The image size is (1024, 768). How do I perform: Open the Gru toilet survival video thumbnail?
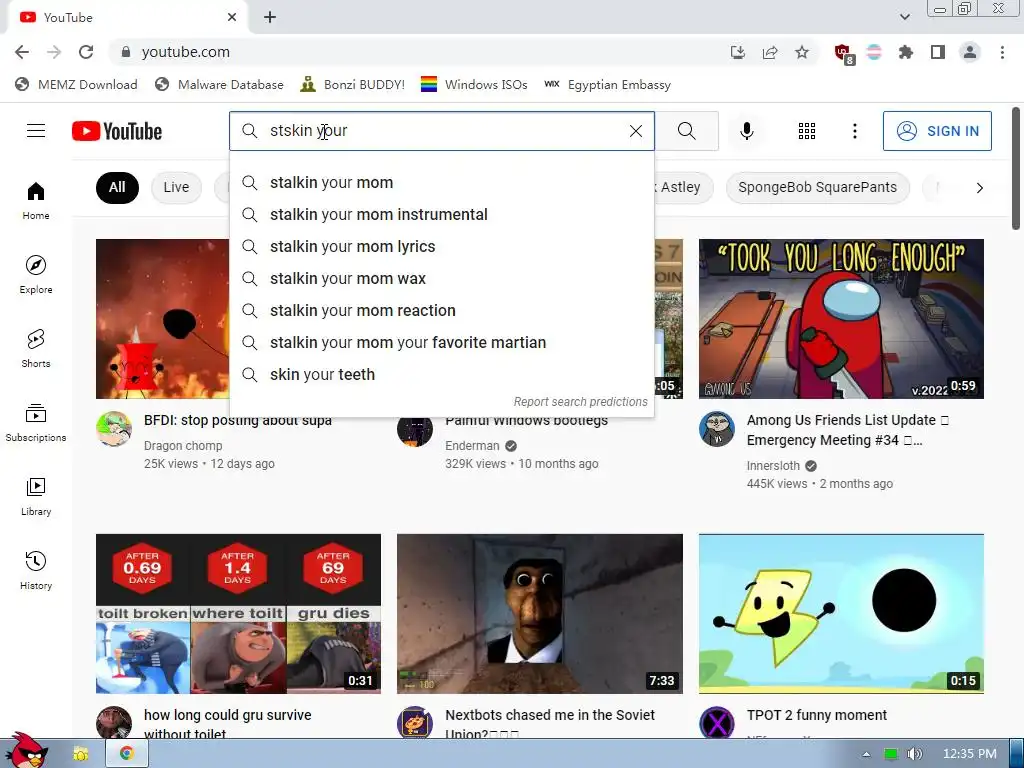[238, 614]
